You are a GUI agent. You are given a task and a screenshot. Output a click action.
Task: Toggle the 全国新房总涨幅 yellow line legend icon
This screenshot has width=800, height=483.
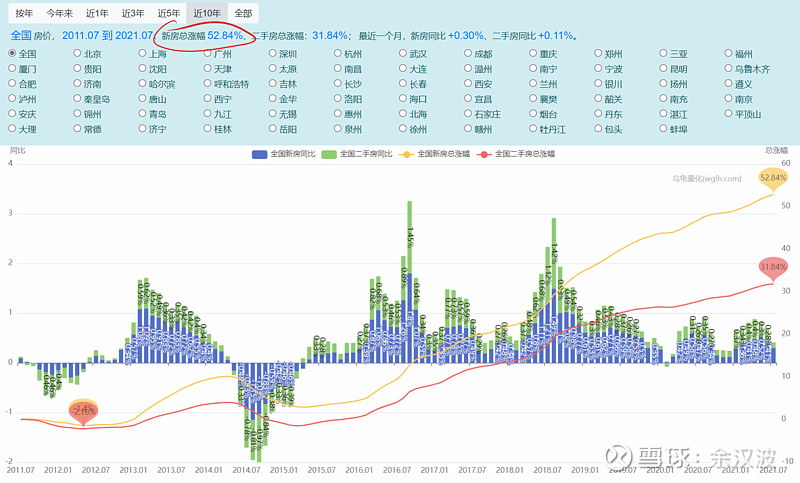point(407,154)
